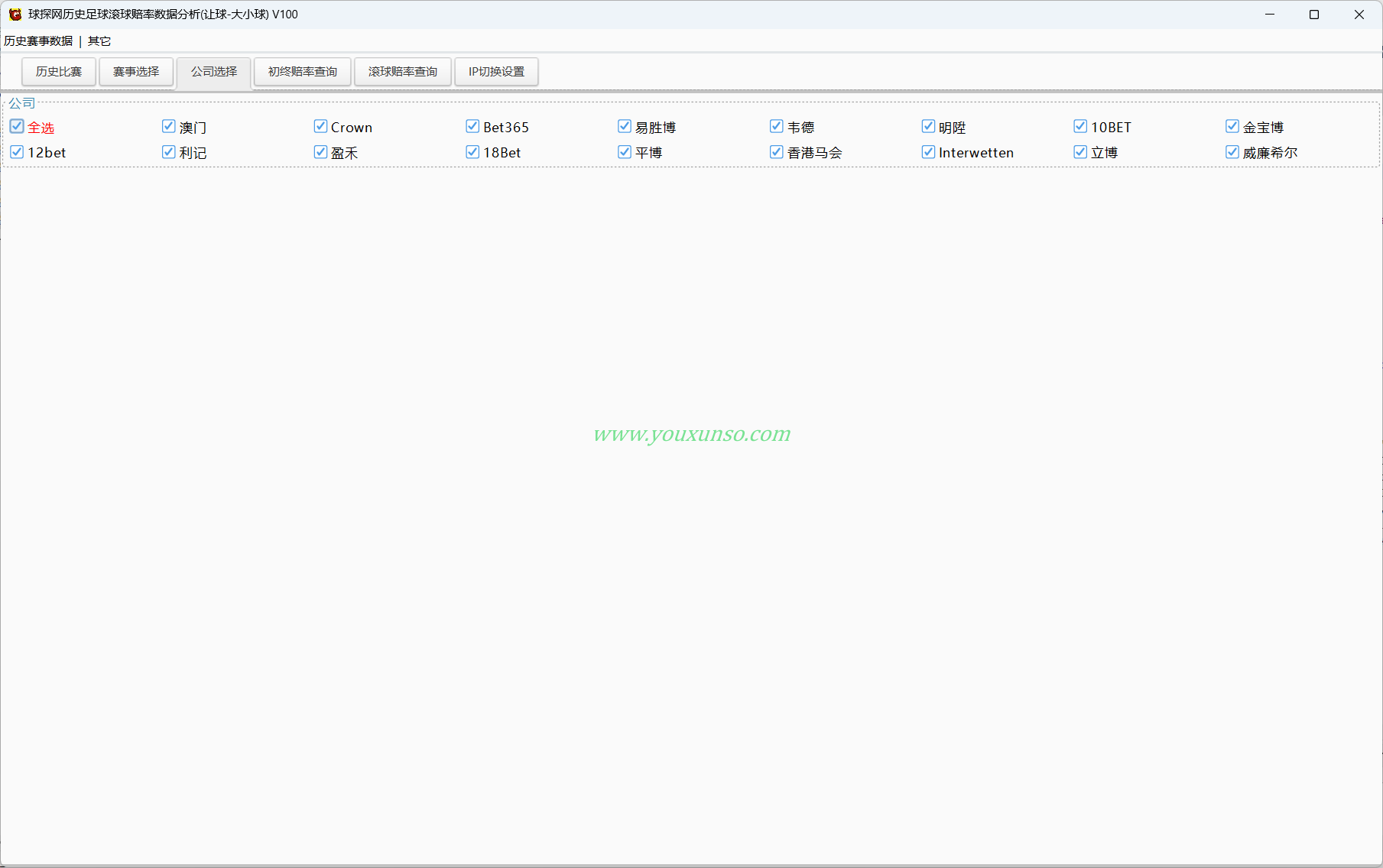
Task: Maximize the application window
Action: 1314,15
